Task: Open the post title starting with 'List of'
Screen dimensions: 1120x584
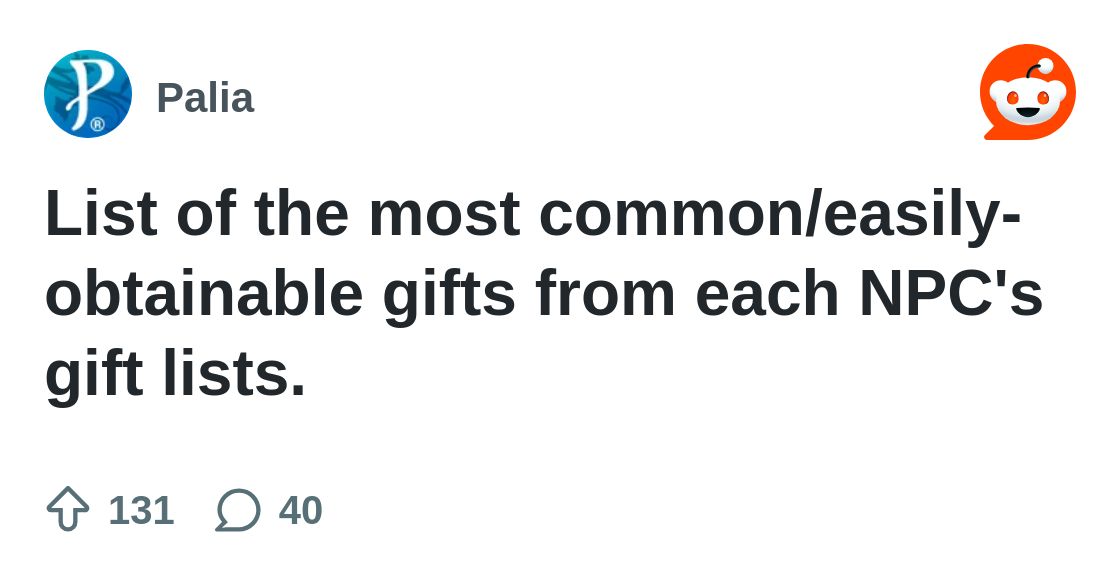Action: pyautogui.click(x=544, y=293)
